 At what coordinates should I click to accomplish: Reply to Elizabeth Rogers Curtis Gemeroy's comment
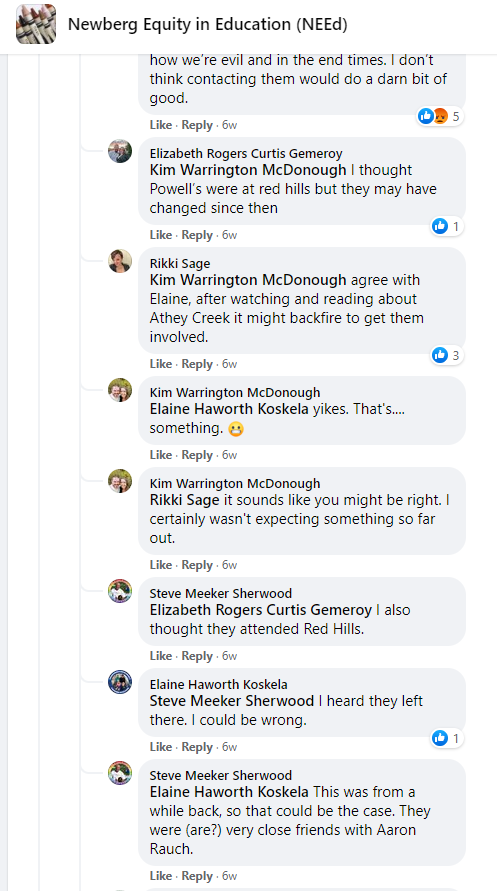197,235
